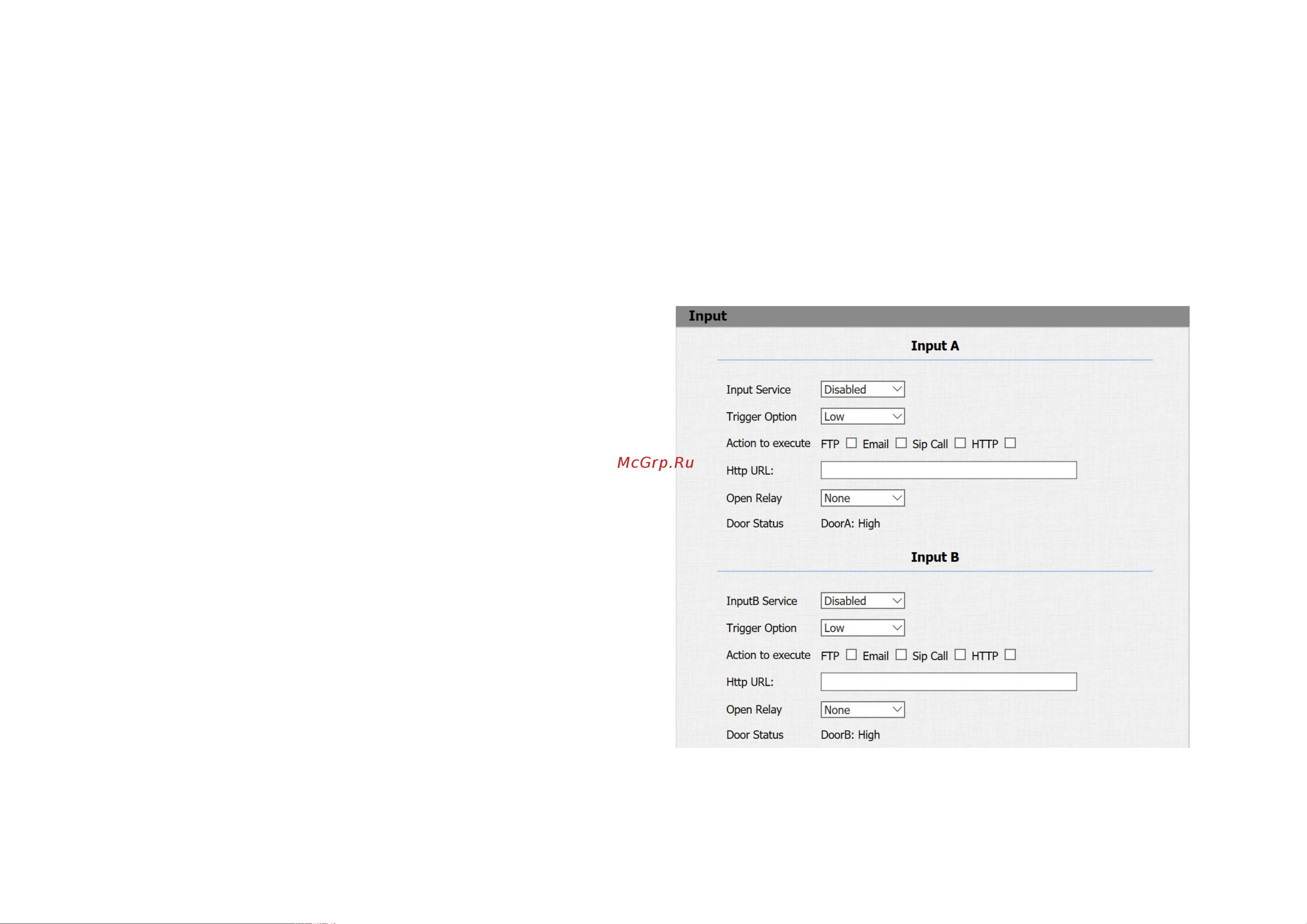Click the 'DoorB: High' status text

[x=850, y=735]
